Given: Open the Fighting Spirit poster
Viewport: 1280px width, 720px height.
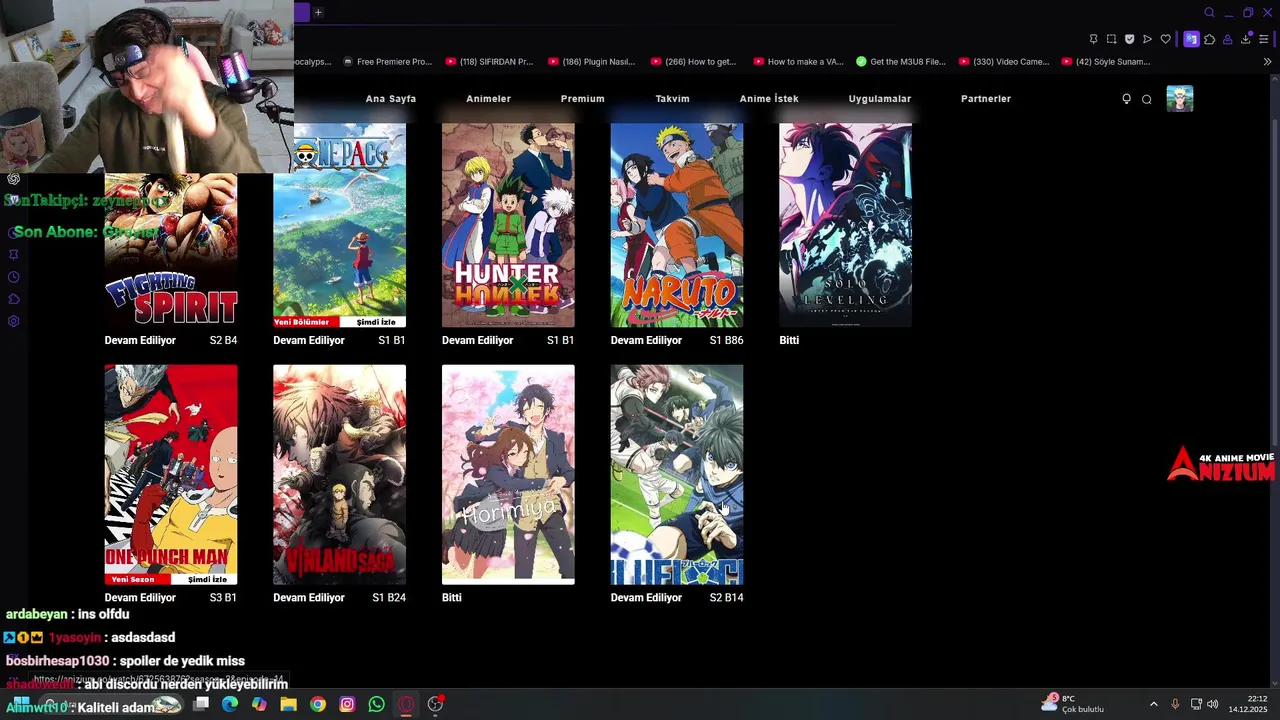Looking at the screenshot, I should [x=171, y=250].
